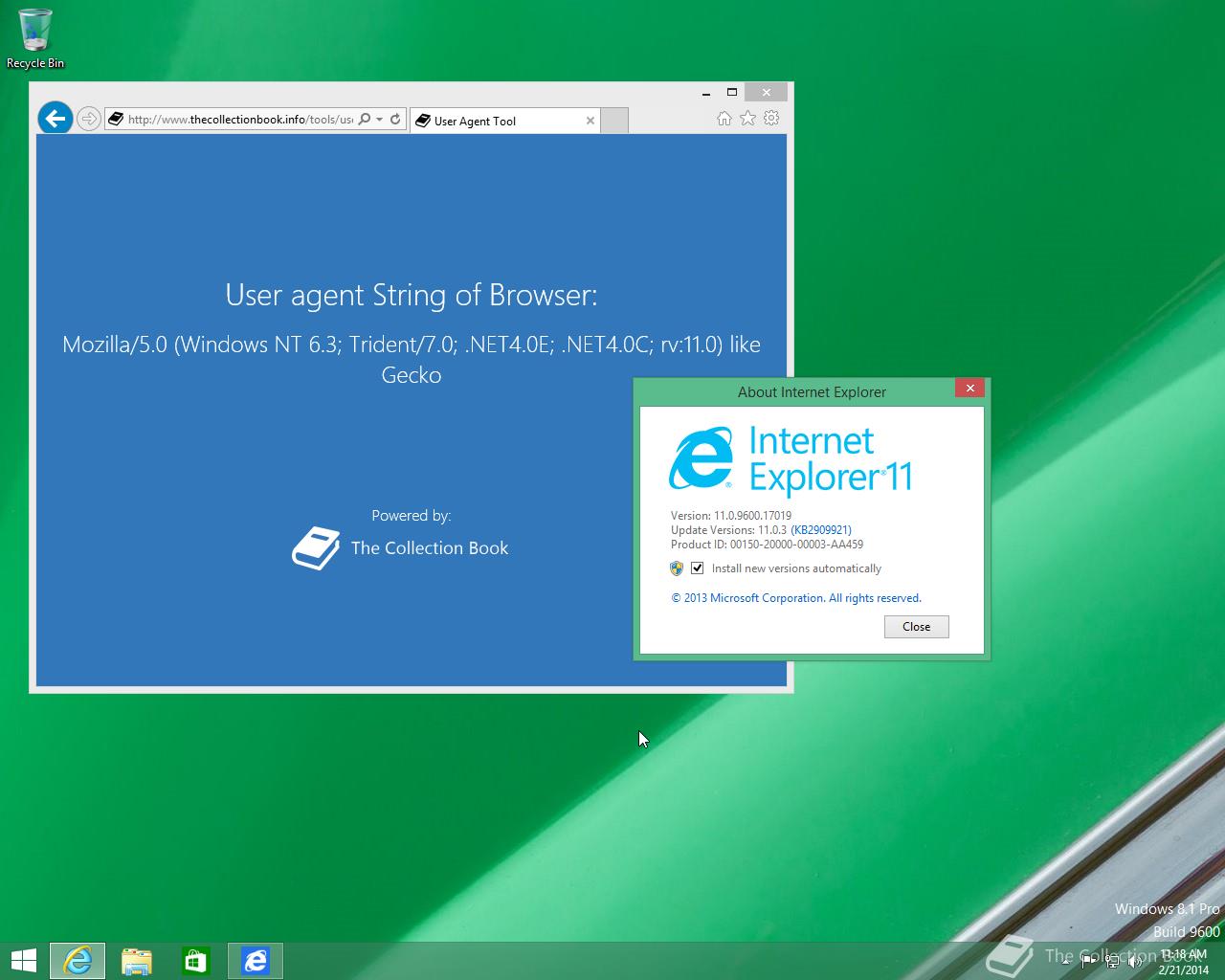Open the Tools gear menu
This screenshot has width=1225, height=980.
771,118
